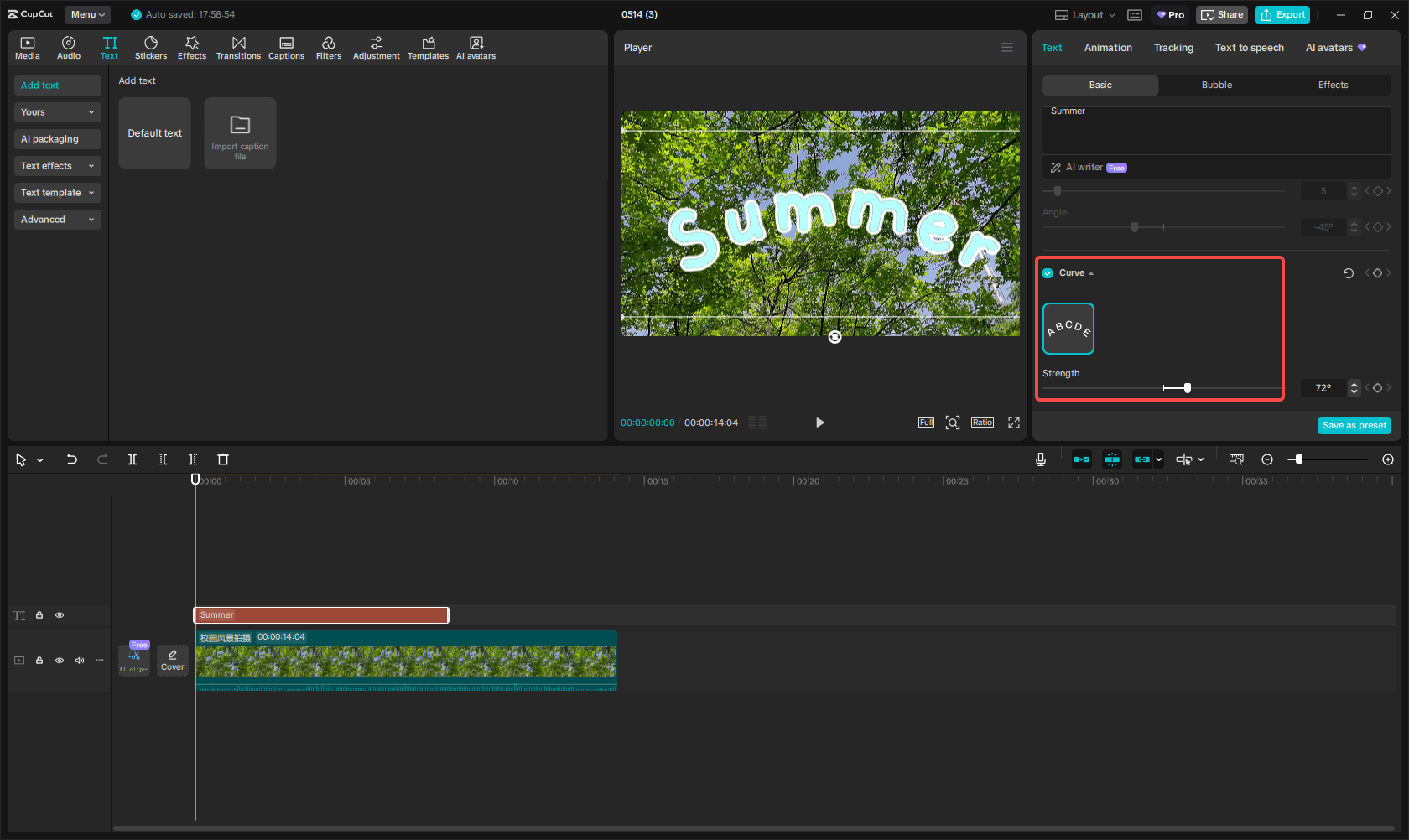The height and width of the screenshot is (840, 1409).
Task: Select the Adjustment tool
Action: 377,47
